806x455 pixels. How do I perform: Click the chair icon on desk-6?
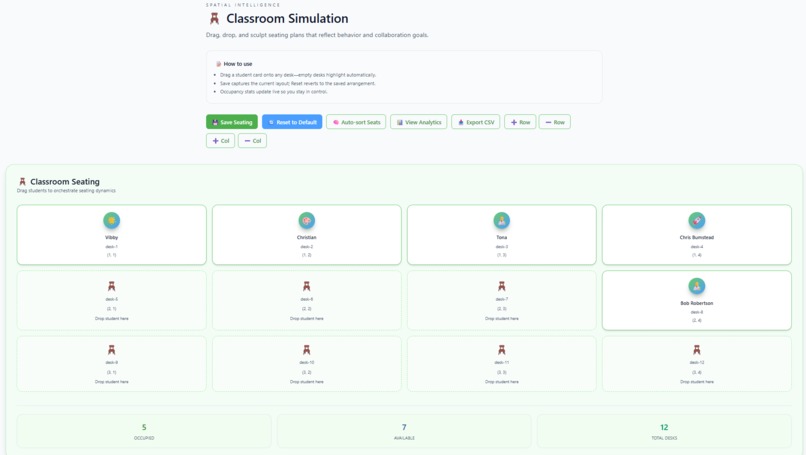coord(306,286)
